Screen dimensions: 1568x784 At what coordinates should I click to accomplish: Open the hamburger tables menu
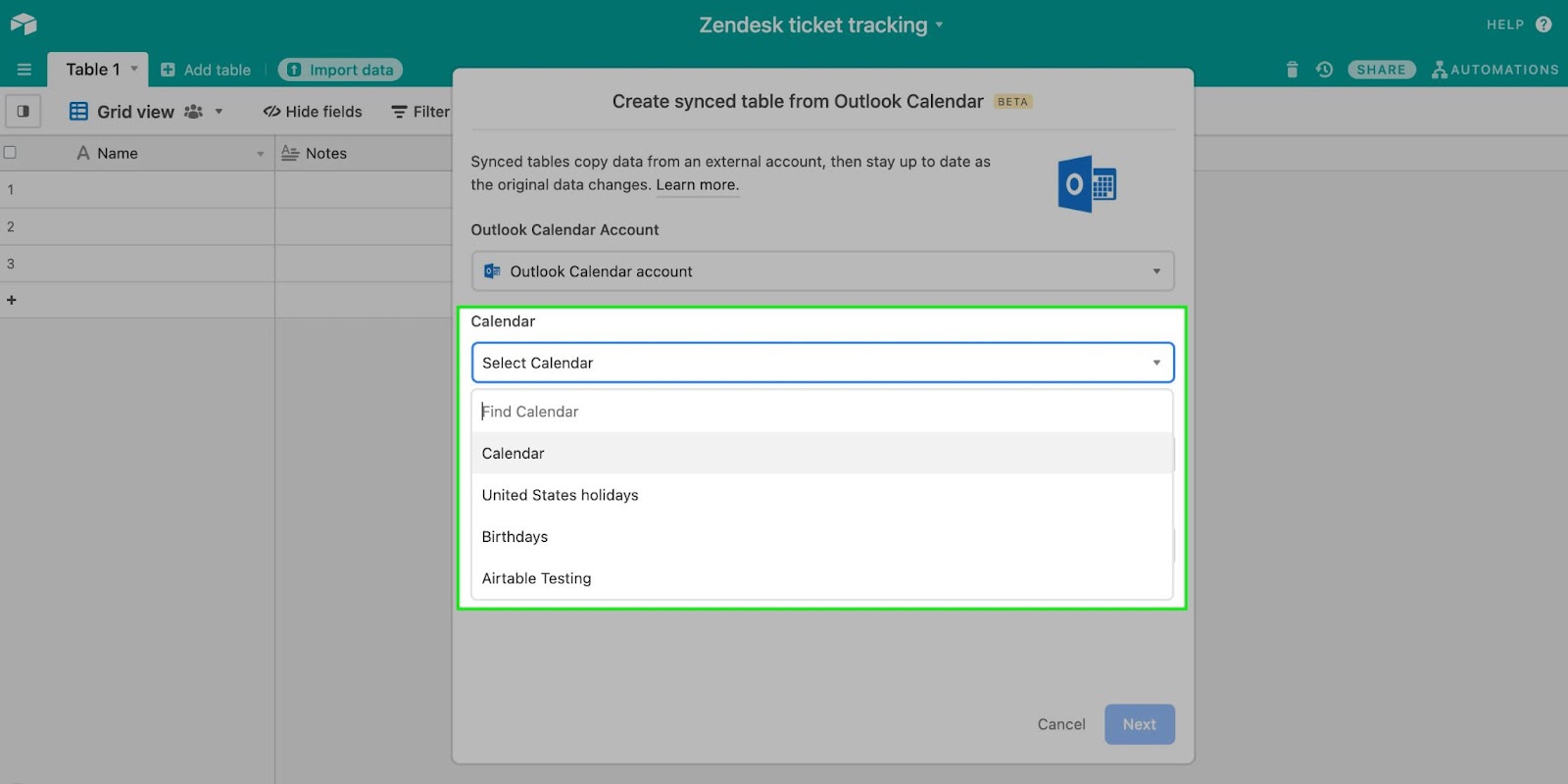24,70
